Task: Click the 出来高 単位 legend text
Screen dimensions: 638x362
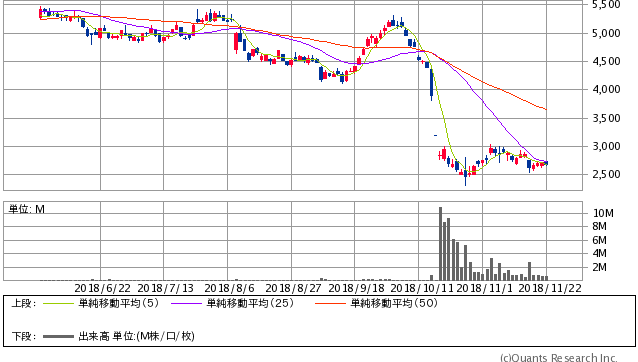Action: 136,336
